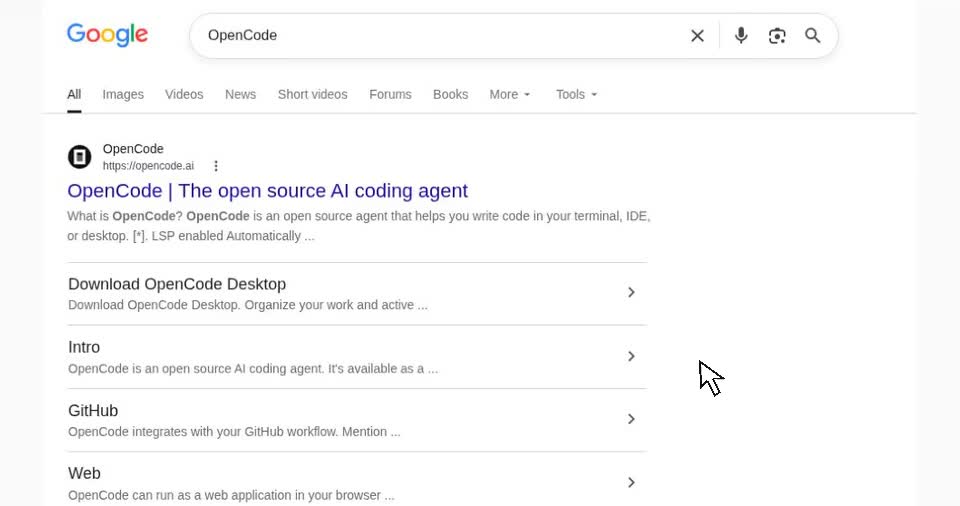Click the OpenCode site favicon
This screenshot has width=960, height=506.
coord(80,157)
